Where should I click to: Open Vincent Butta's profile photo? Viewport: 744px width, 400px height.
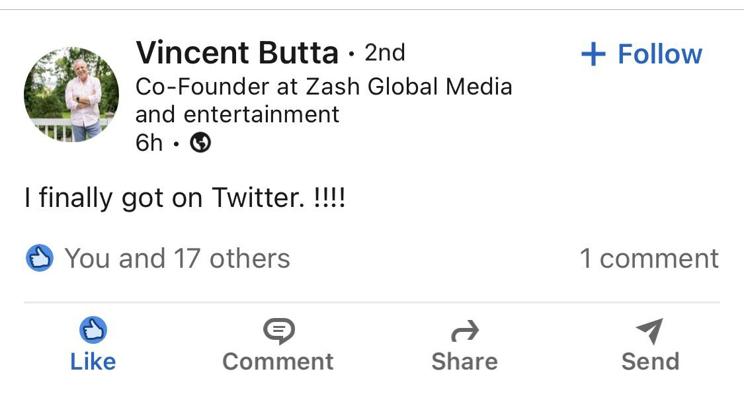(71, 94)
